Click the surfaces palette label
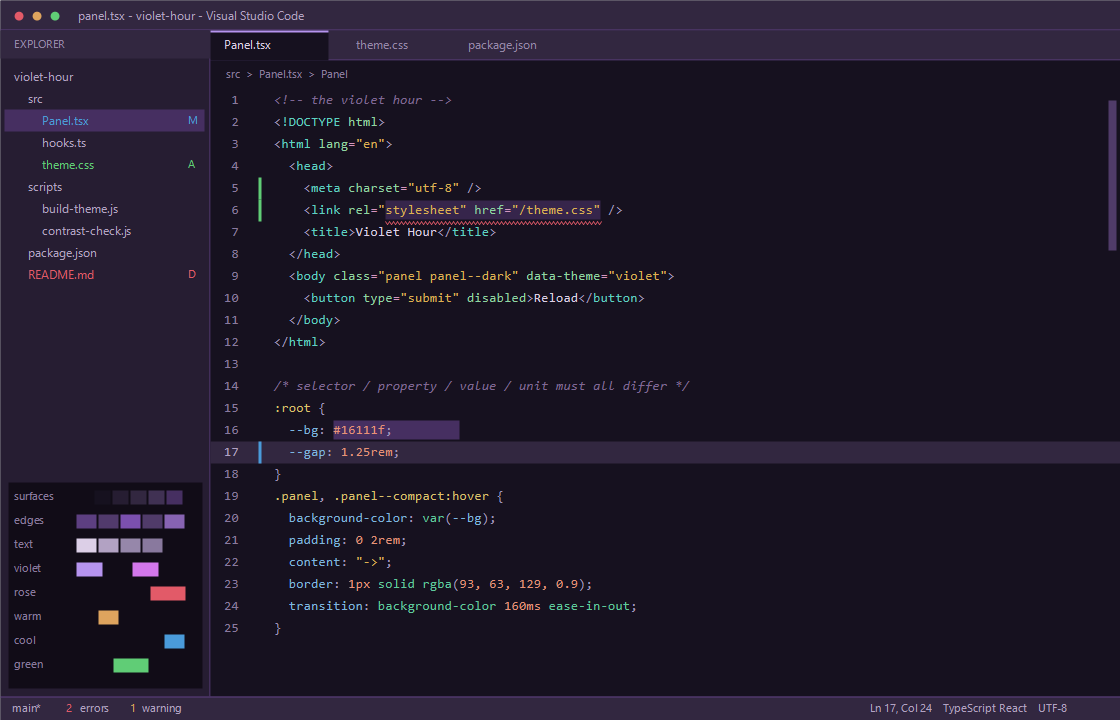Viewport: 1120px width, 720px height. pos(34,496)
